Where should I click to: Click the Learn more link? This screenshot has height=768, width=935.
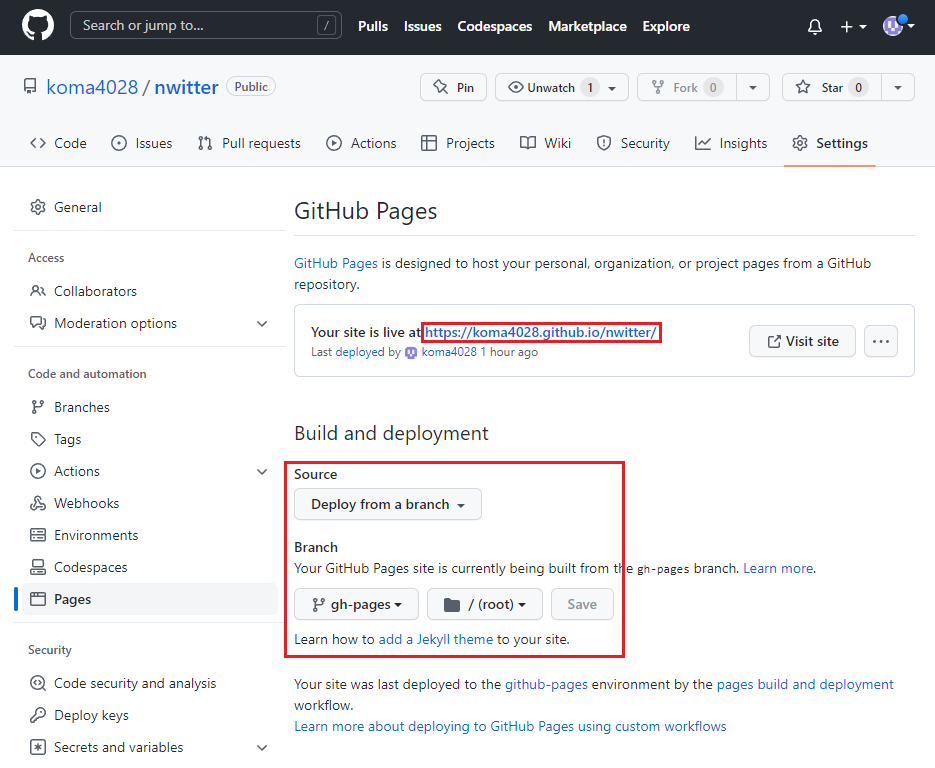pos(778,568)
